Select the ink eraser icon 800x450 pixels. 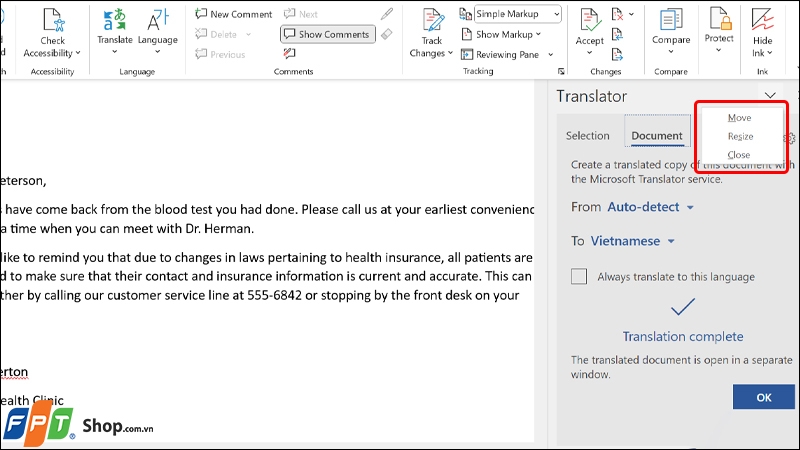coord(387,34)
